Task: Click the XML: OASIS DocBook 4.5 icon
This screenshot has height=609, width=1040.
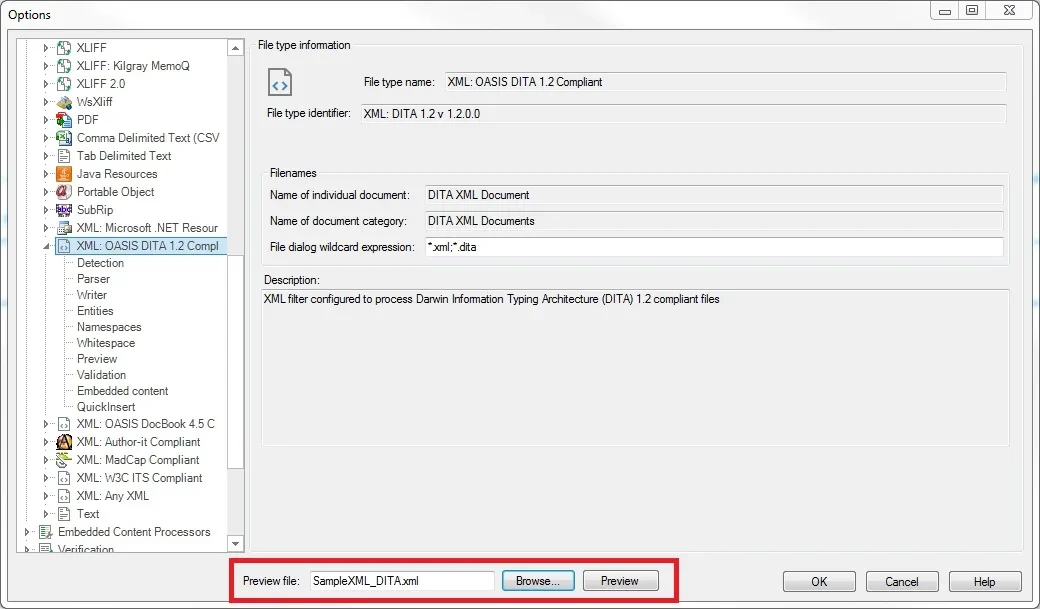Action: coord(64,424)
